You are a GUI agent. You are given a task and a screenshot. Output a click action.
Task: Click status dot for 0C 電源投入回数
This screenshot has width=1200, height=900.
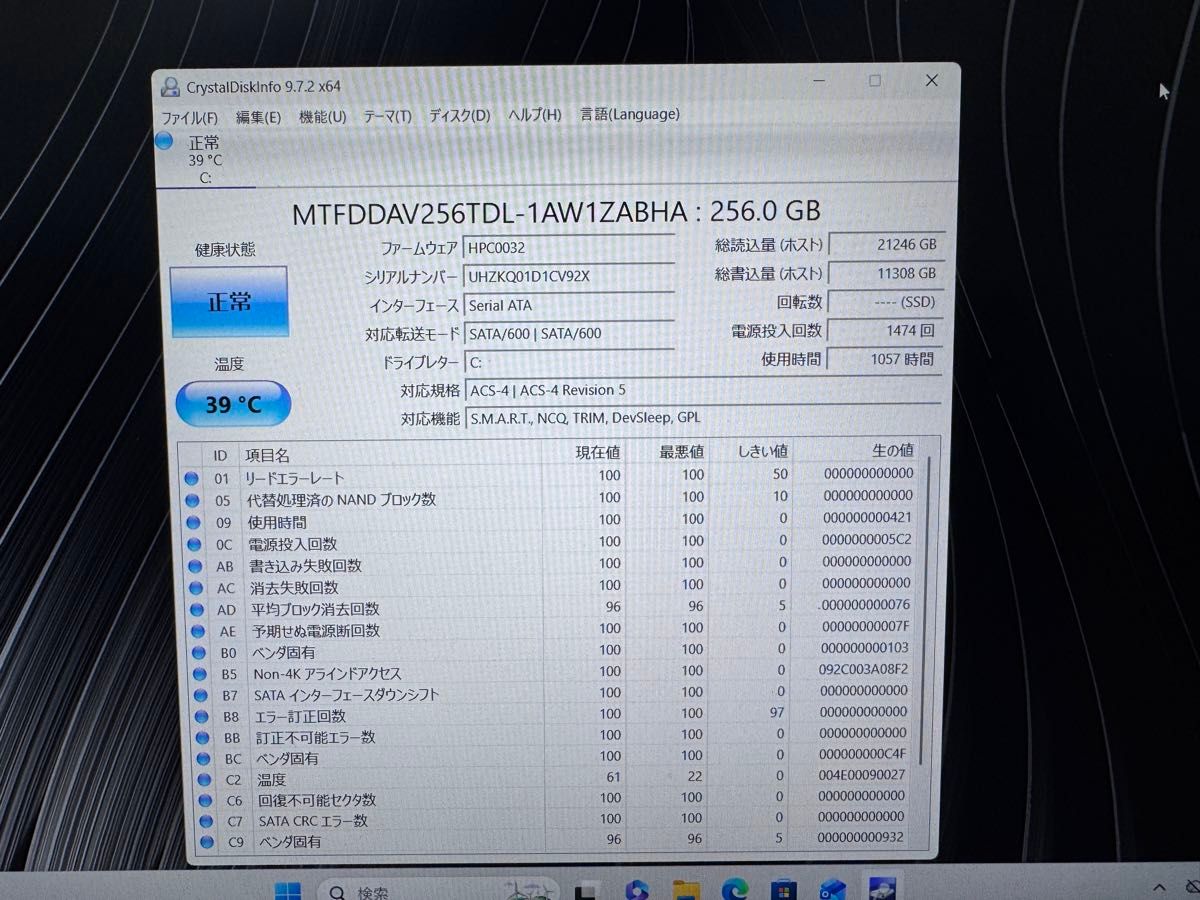[x=192, y=545]
